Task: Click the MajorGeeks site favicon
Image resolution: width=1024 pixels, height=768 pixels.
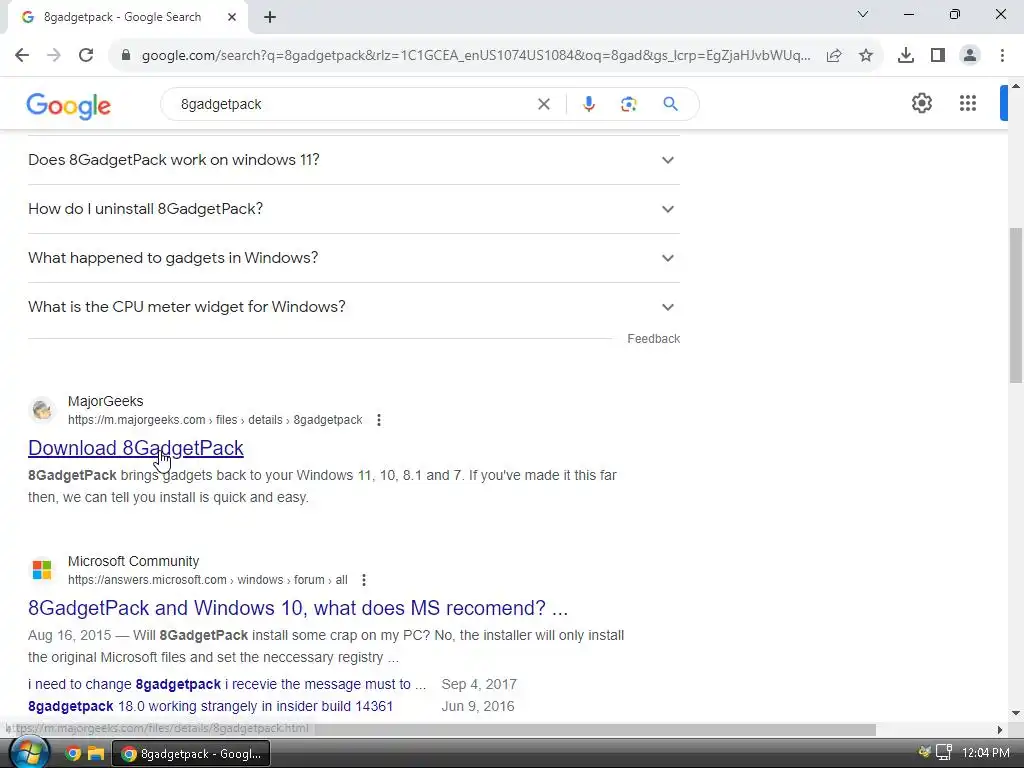Action: [x=42, y=410]
